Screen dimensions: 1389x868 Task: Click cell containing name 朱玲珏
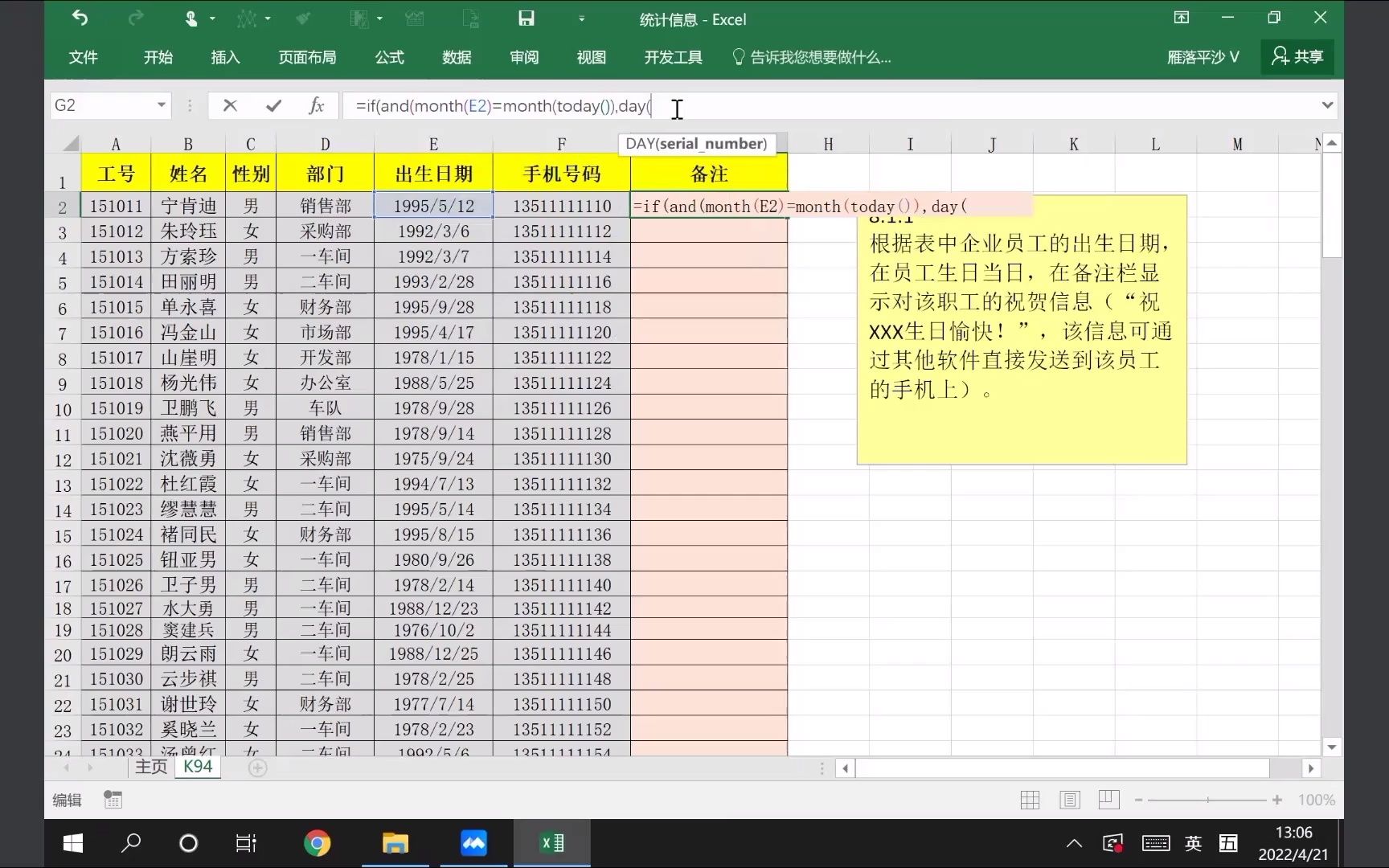pyautogui.click(x=188, y=231)
